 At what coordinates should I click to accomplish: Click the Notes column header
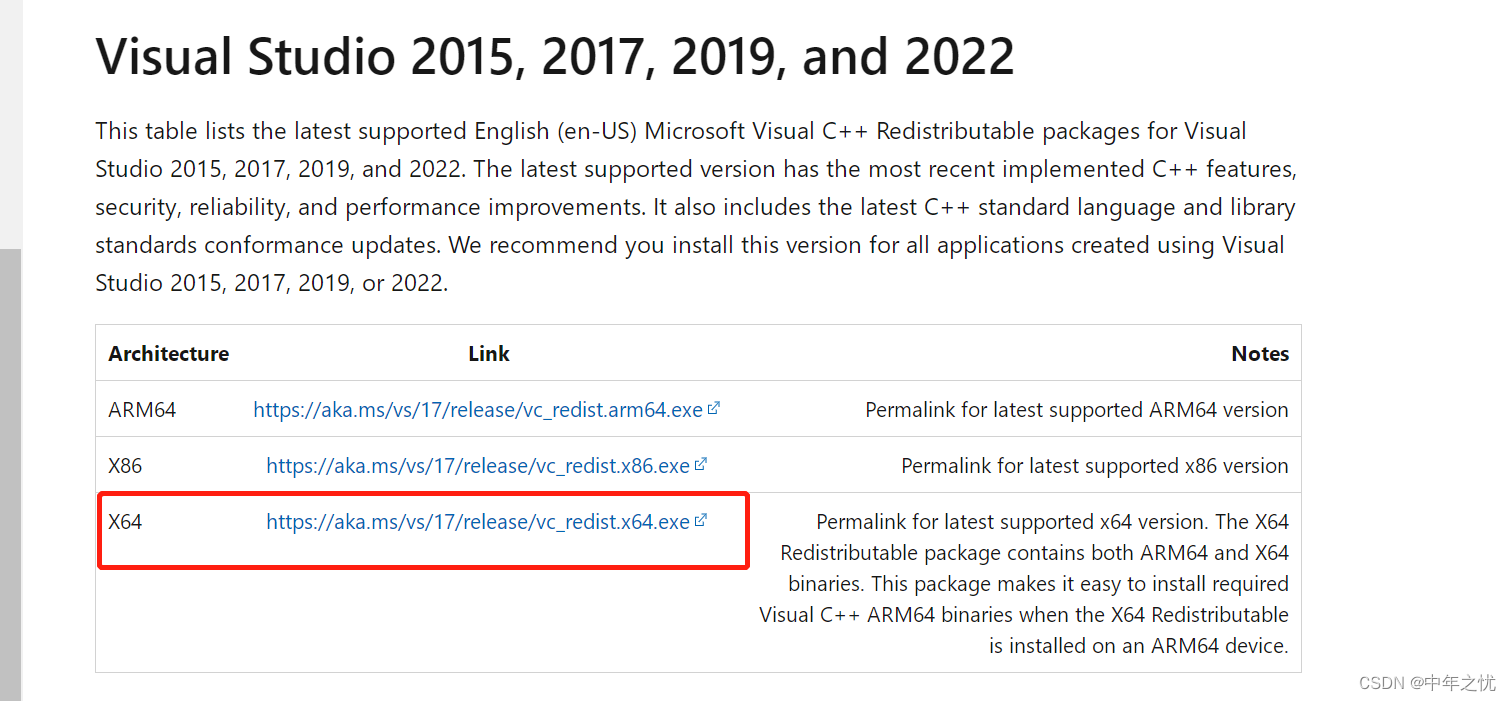(x=1260, y=353)
